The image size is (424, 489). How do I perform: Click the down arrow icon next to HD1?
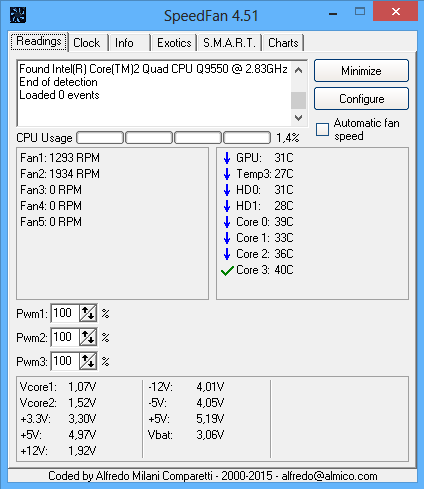tap(227, 206)
